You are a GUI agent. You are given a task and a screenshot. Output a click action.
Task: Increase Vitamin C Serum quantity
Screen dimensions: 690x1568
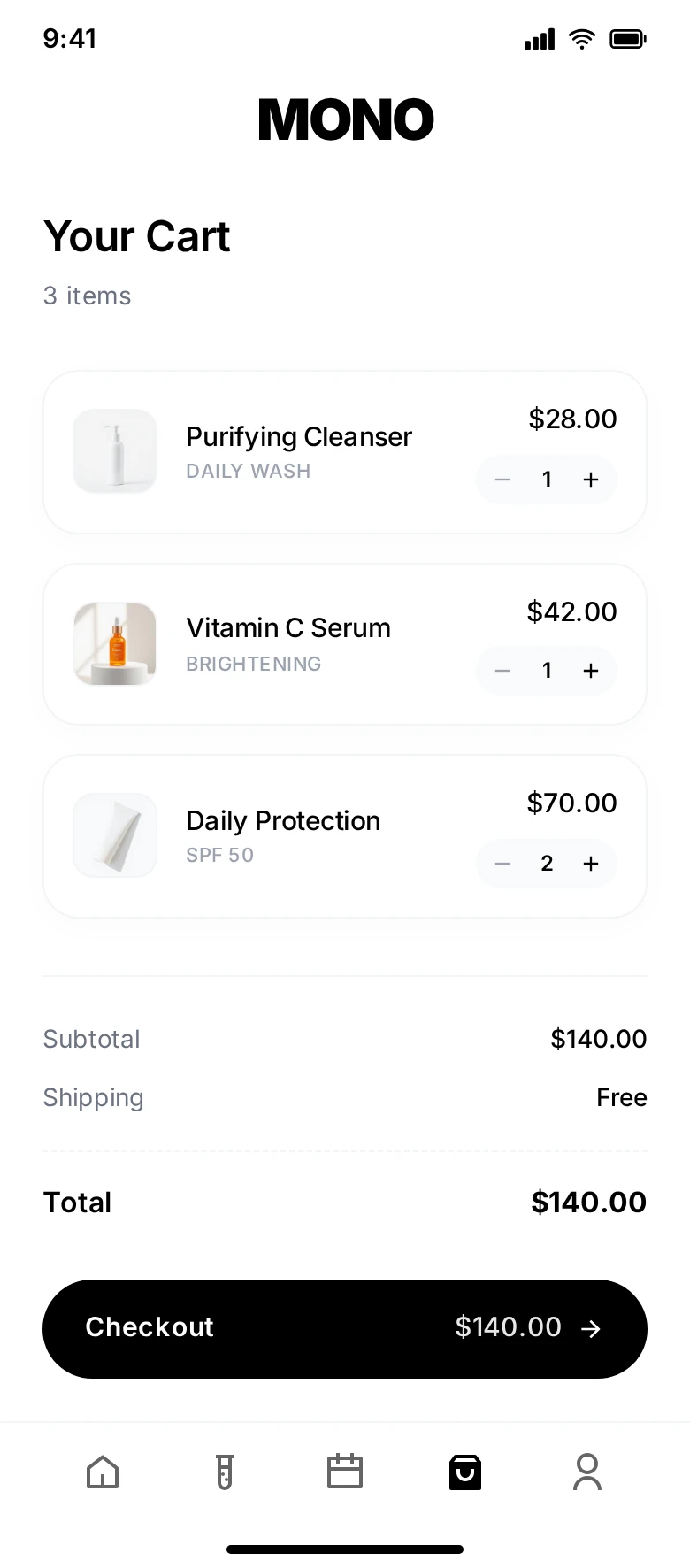591,671
